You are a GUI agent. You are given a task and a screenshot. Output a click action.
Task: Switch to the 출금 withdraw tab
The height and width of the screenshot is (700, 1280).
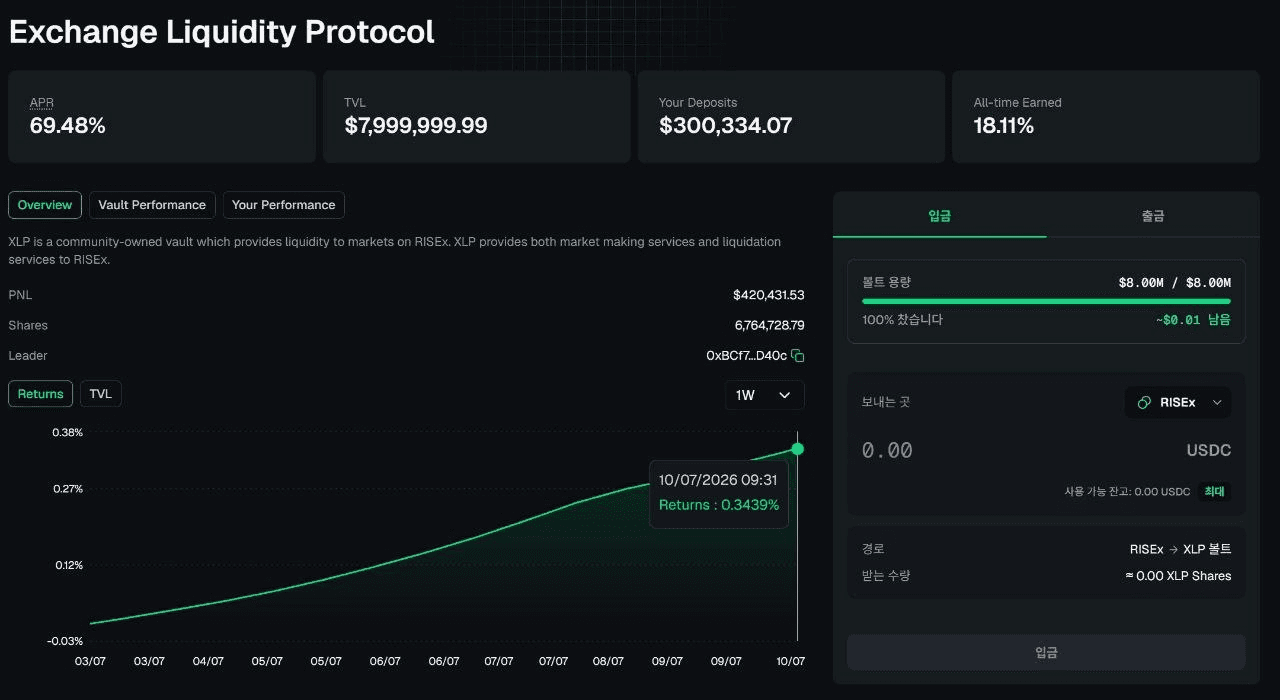click(x=1153, y=215)
